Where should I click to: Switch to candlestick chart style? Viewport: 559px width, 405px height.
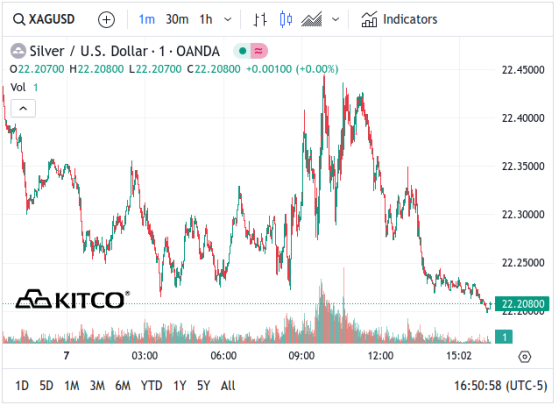[286, 19]
